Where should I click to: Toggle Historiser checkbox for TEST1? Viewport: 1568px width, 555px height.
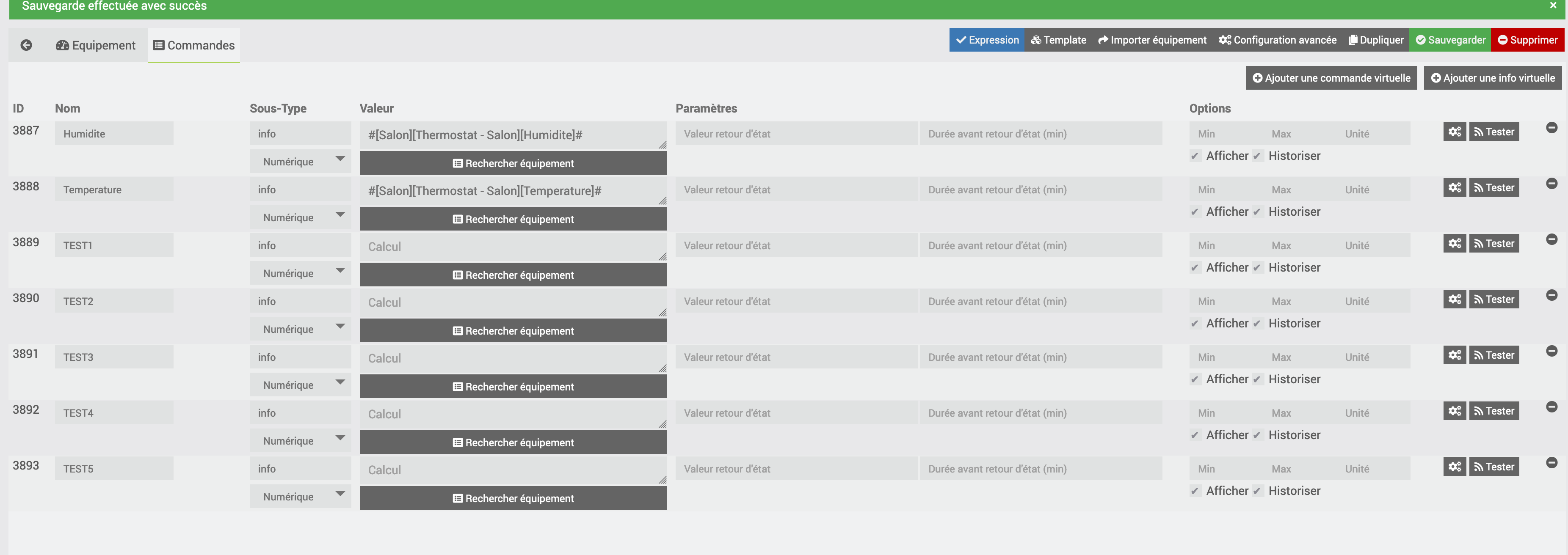(x=1257, y=268)
